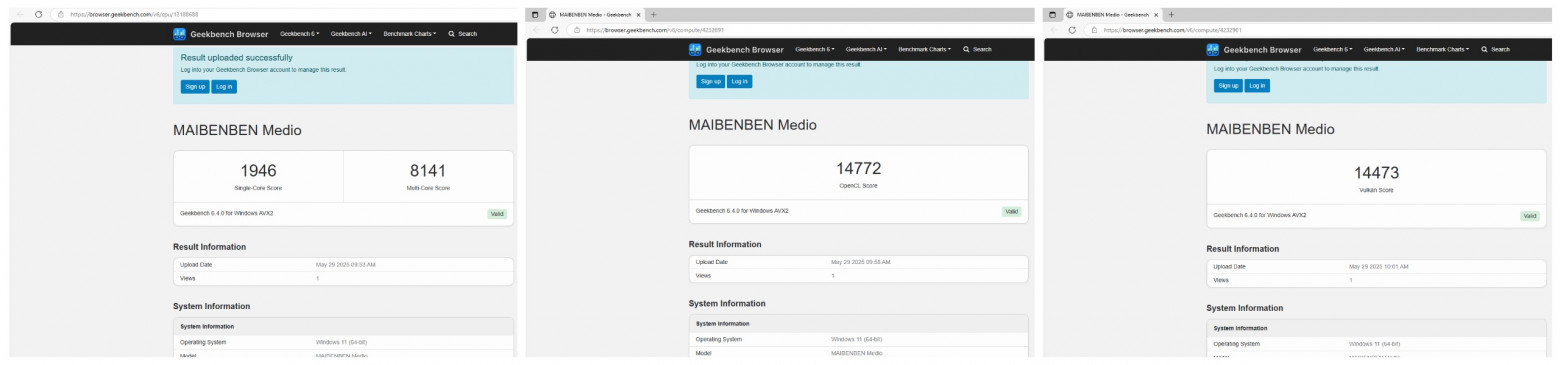This screenshot has height=365, width=1560.
Task: Click the Valid badge in CPU result window
Action: click(x=497, y=213)
